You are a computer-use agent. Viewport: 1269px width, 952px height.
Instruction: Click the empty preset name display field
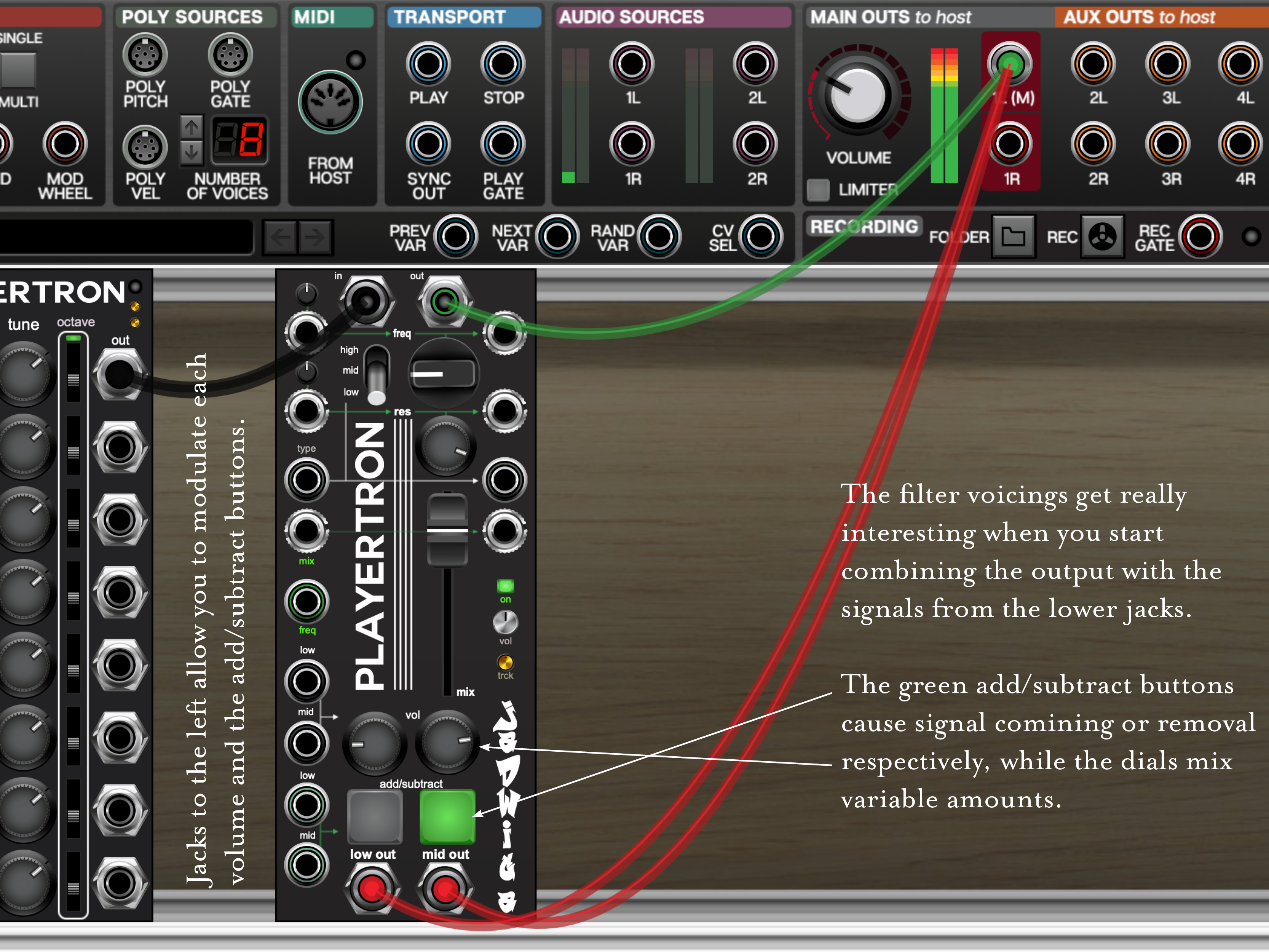coord(126,237)
